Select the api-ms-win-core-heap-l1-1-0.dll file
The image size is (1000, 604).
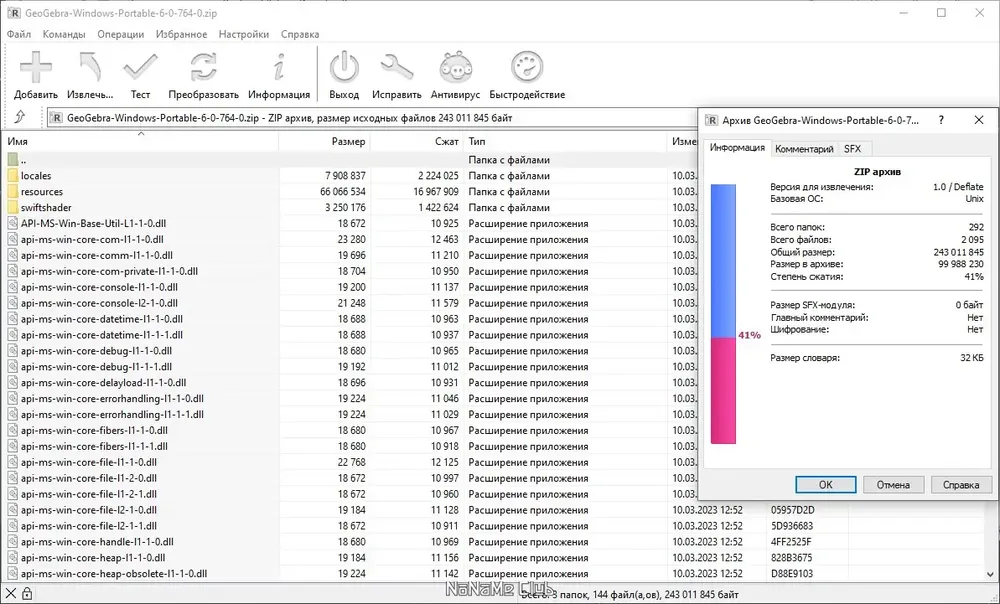click(x=93, y=557)
